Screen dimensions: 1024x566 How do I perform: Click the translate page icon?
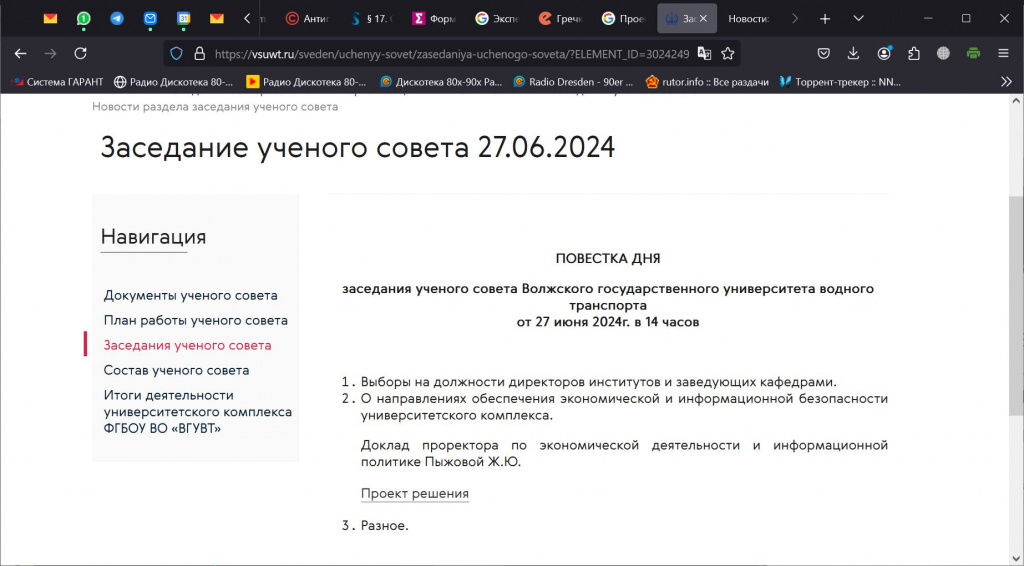coord(704,54)
